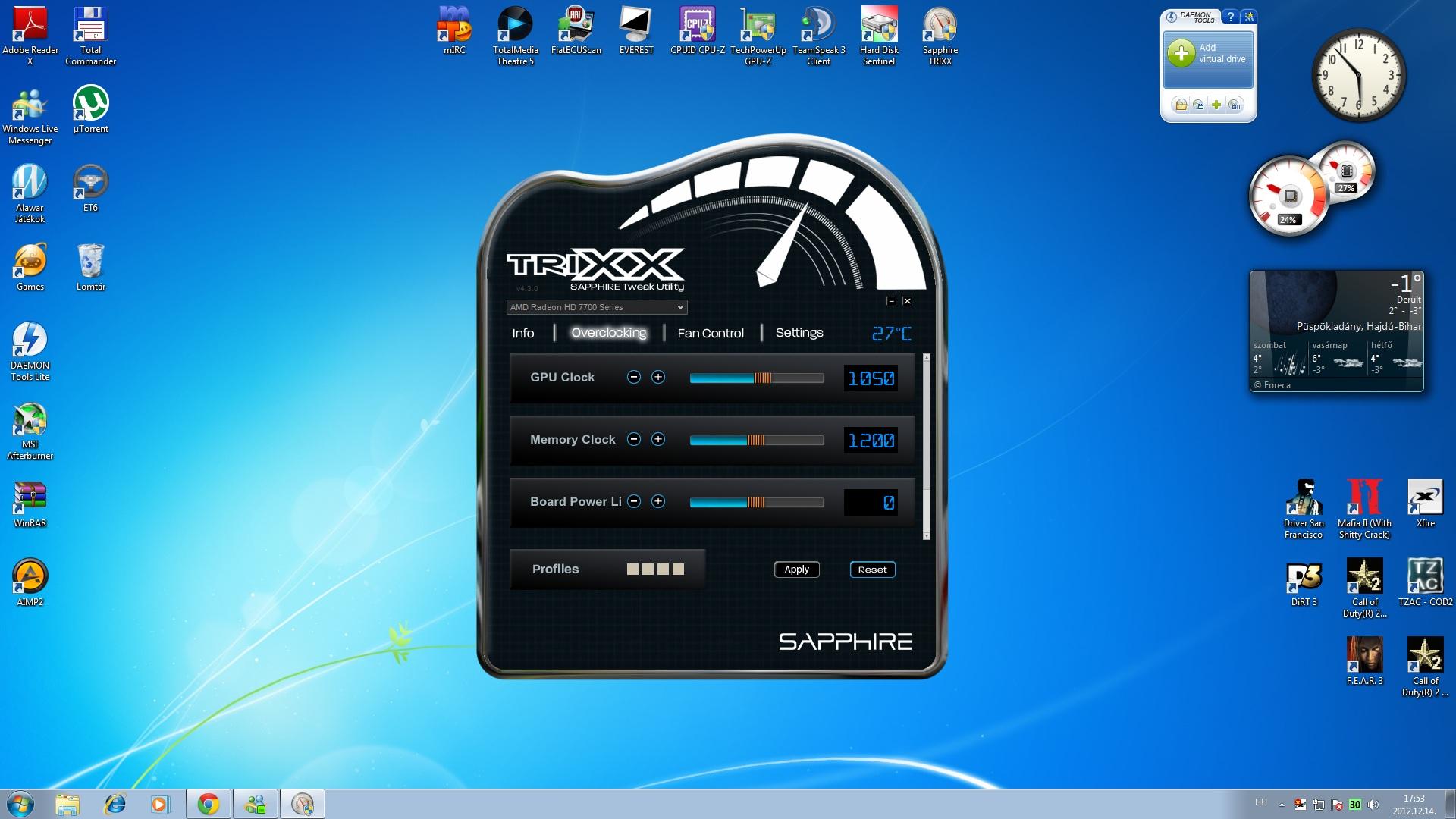This screenshot has width=1456, height=819.
Task: Open TeamSpeak 3 Client desktop icon
Action: [818, 36]
